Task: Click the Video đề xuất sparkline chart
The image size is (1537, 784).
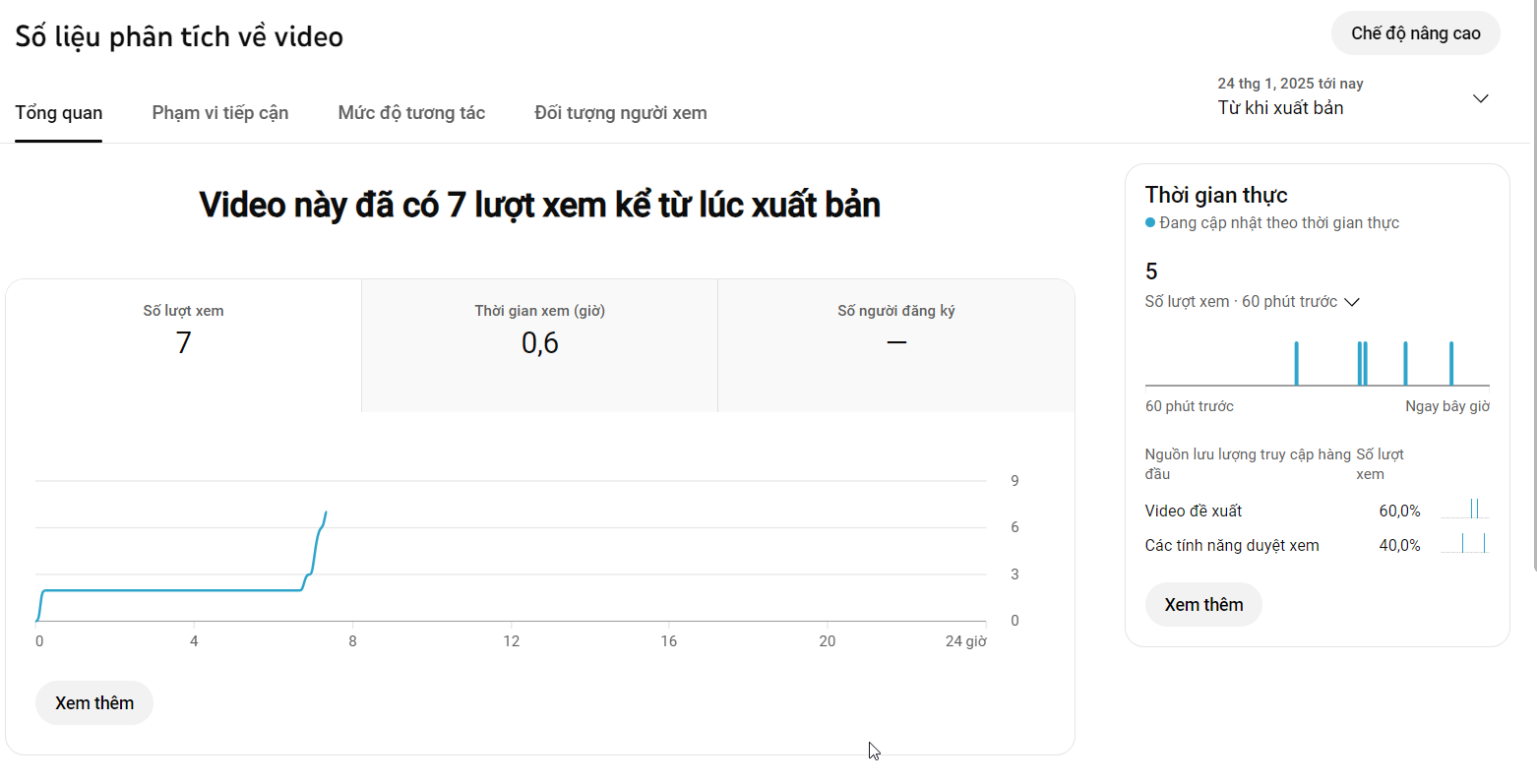Action: pyautogui.click(x=1464, y=510)
